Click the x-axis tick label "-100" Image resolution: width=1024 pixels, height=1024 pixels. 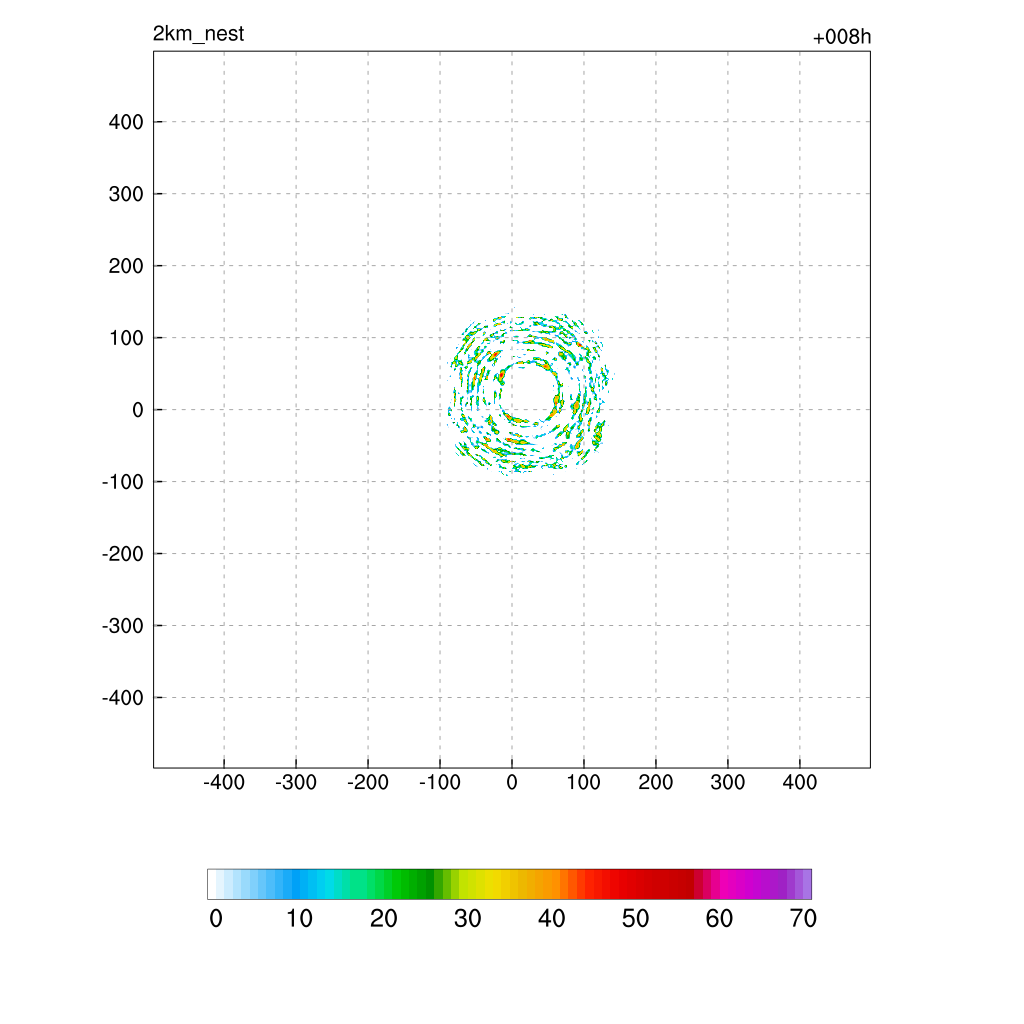[x=440, y=782]
